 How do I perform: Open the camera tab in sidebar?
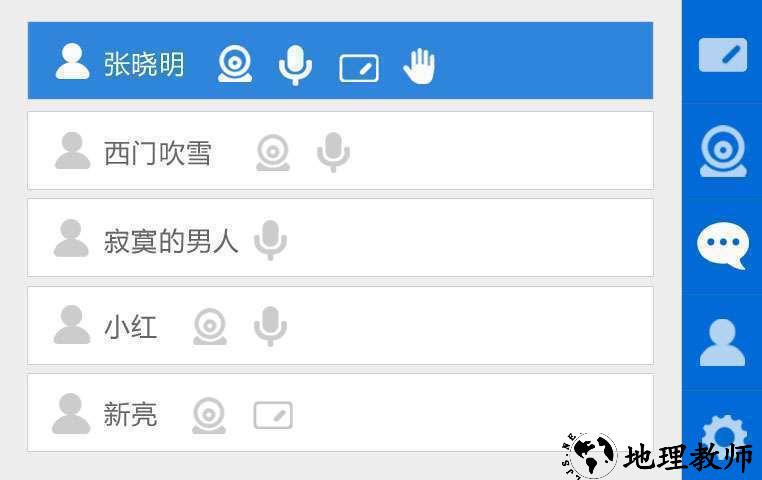(723, 151)
